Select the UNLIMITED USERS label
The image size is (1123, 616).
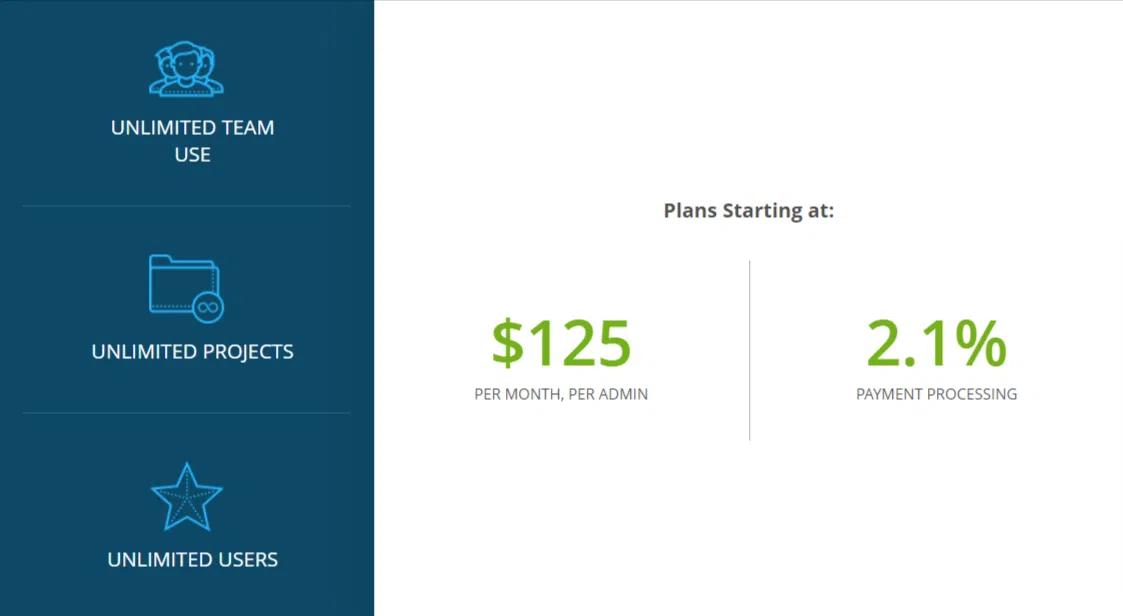[x=192, y=560]
